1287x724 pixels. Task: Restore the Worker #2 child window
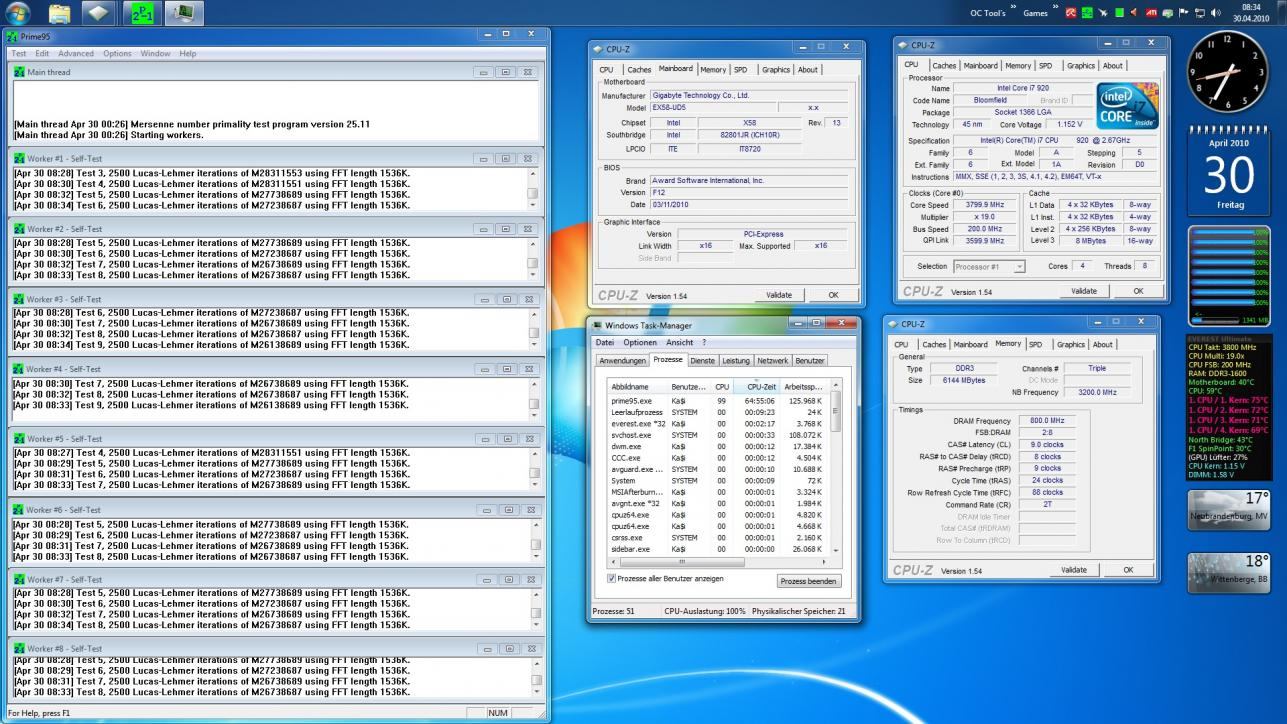(506, 229)
